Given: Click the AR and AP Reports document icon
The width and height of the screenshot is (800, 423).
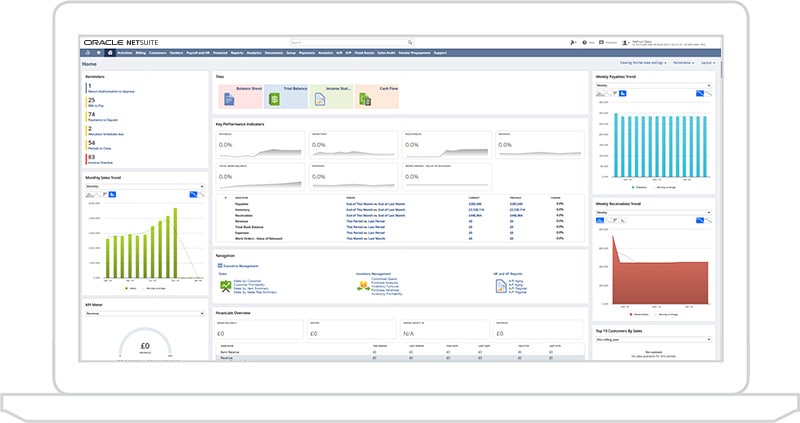Looking at the screenshot, I should (501, 286).
